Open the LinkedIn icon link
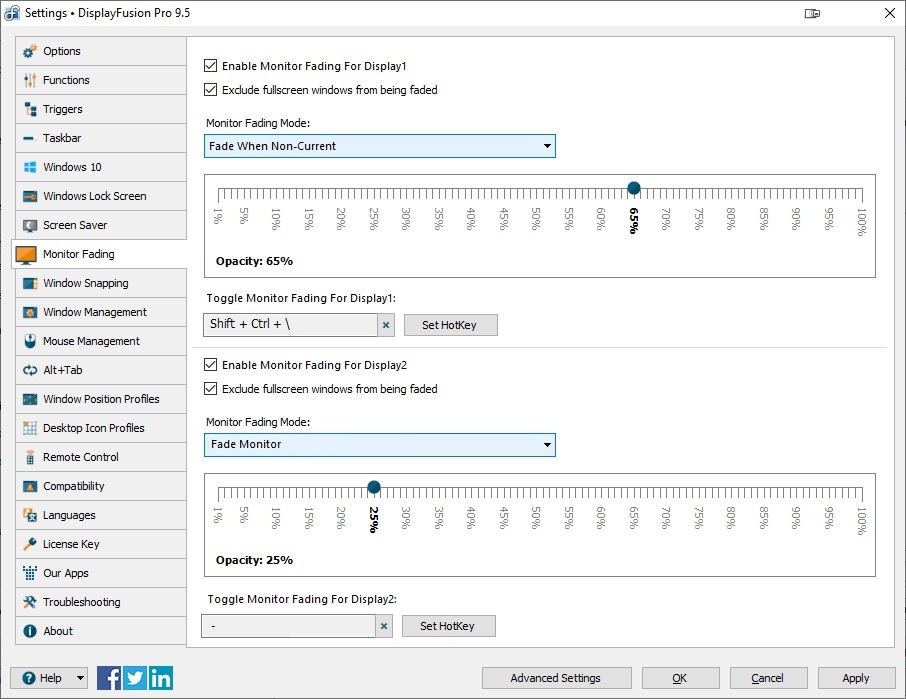This screenshot has width=906, height=699. (160, 677)
